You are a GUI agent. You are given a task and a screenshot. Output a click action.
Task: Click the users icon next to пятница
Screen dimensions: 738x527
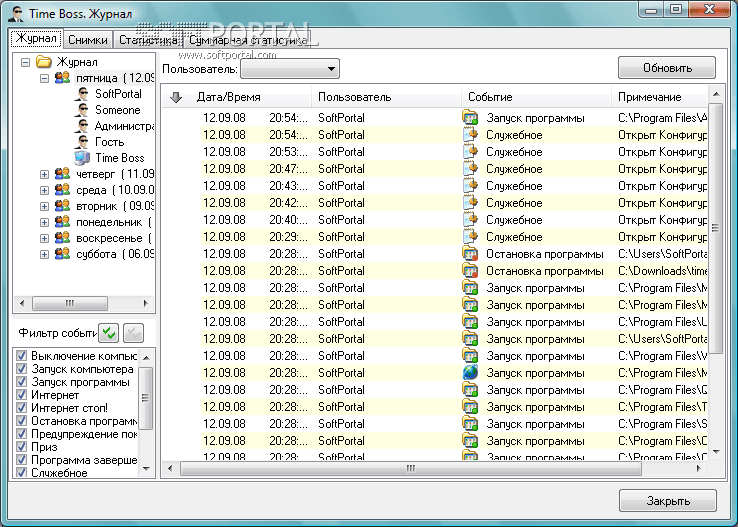click(x=62, y=78)
